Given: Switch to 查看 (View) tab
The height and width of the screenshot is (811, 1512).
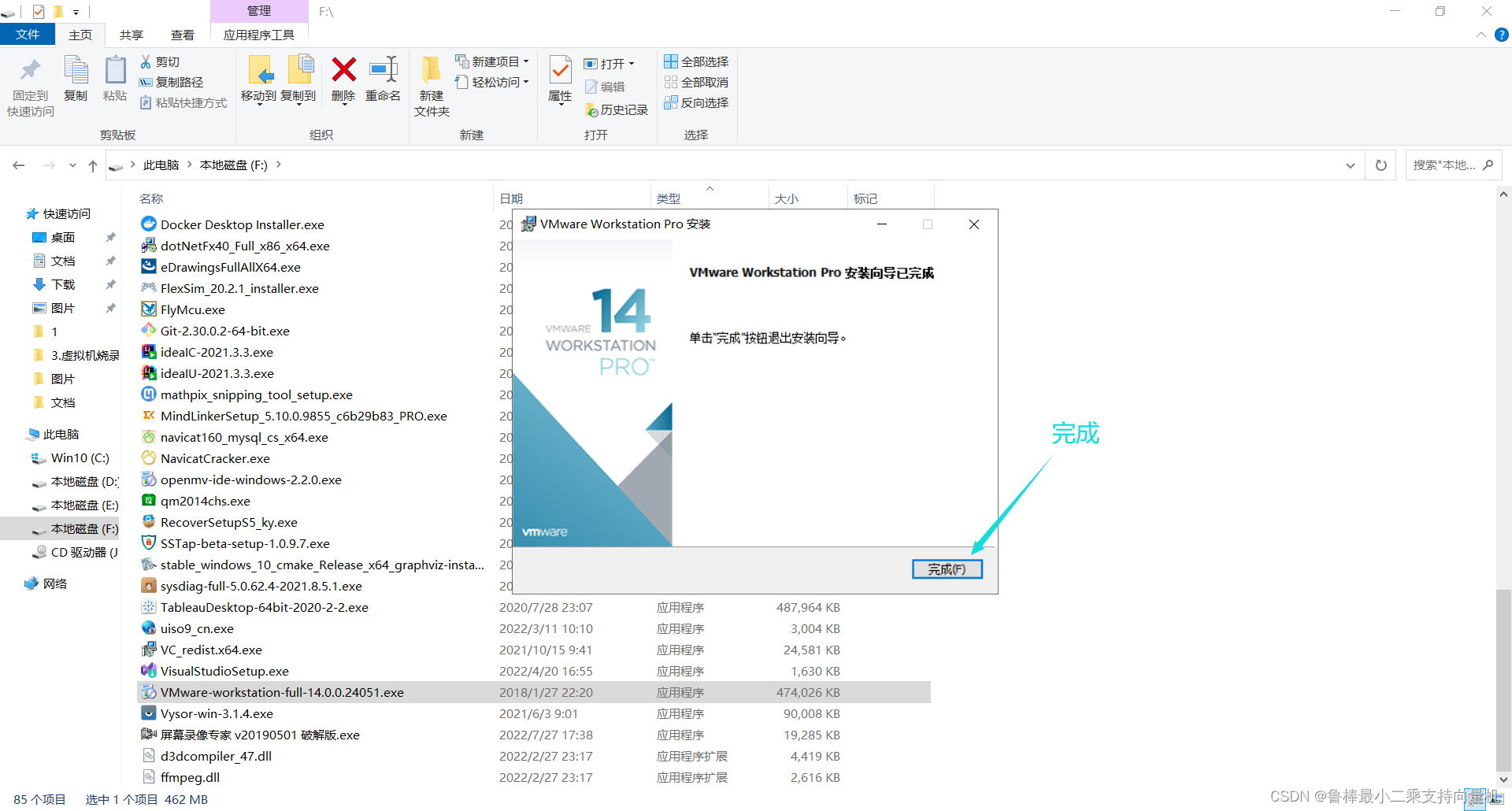Looking at the screenshot, I should point(183,35).
